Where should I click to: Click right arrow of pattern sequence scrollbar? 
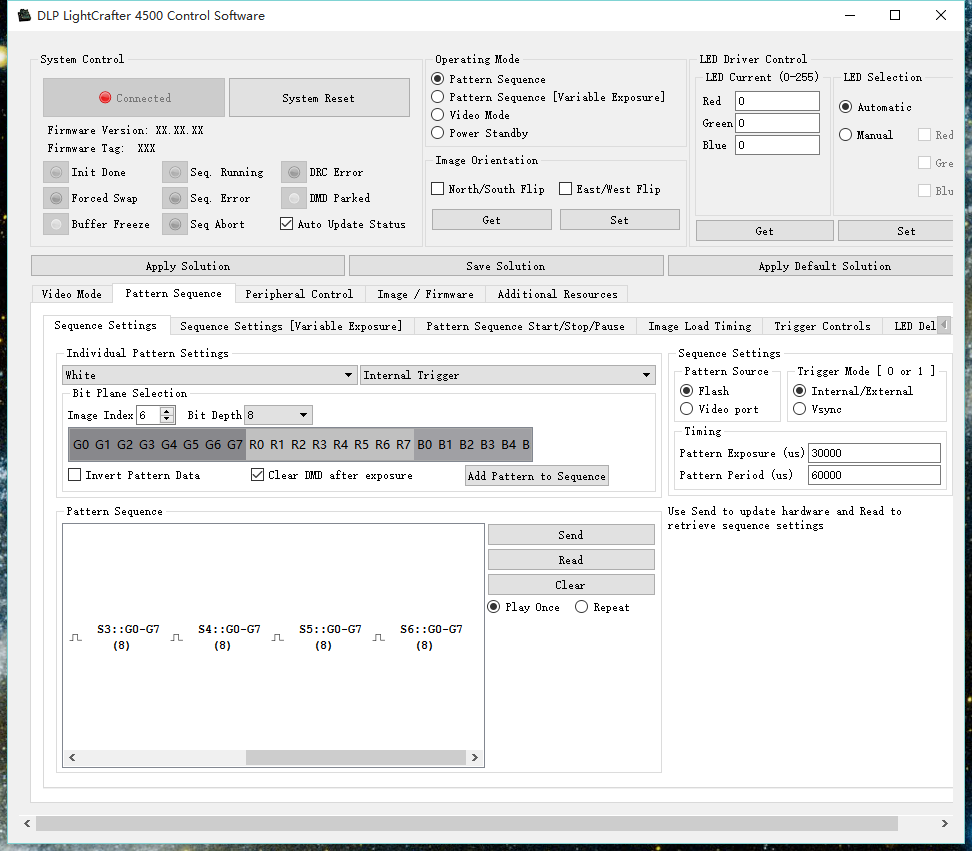(x=474, y=757)
